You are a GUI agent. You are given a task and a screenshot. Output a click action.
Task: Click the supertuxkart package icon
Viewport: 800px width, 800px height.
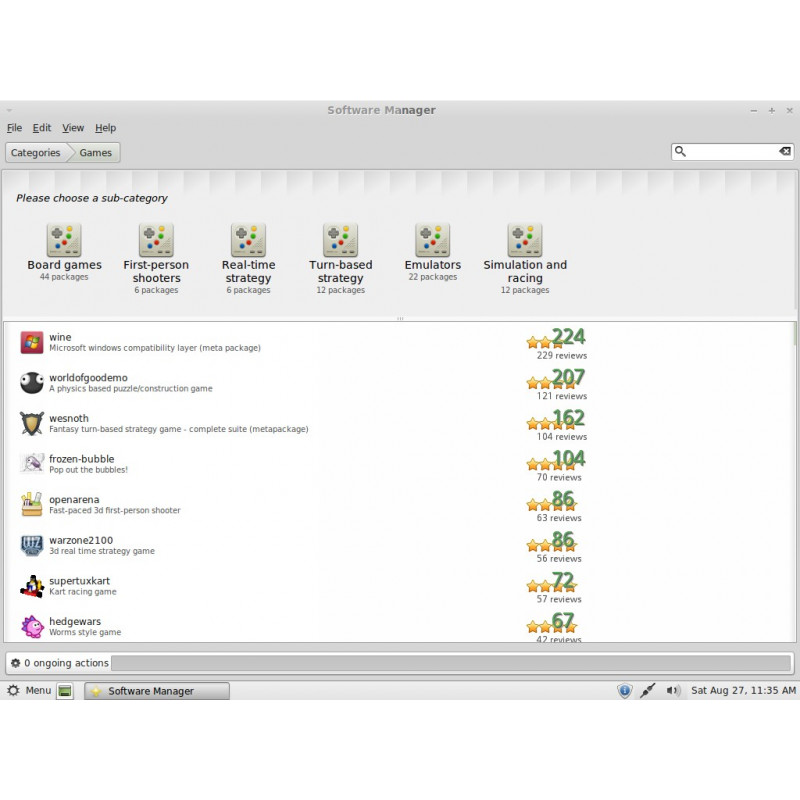pyautogui.click(x=32, y=587)
